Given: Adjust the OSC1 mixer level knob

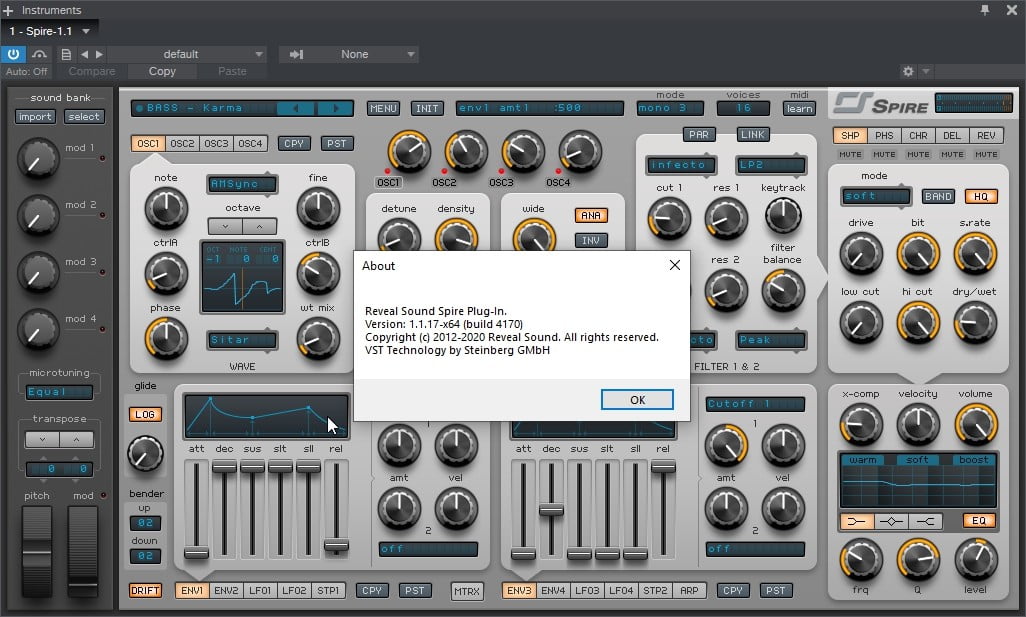Looking at the screenshot, I should coord(409,151).
